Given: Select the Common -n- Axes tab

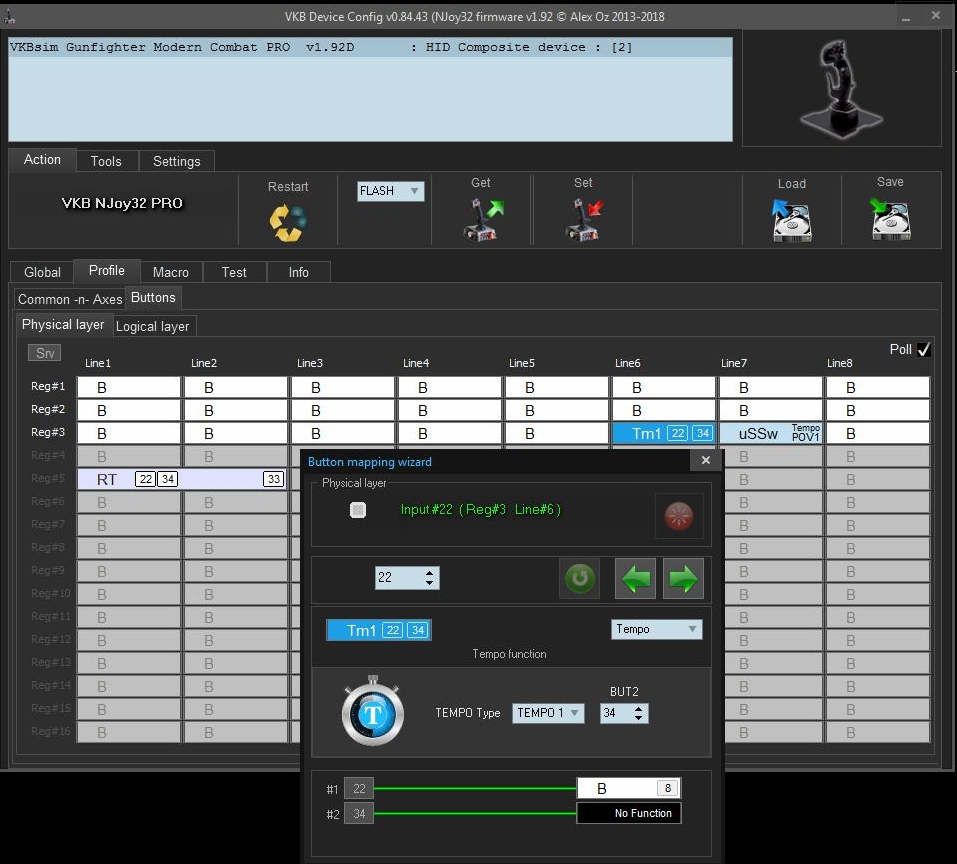Looking at the screenshot, I should coord(70,299).
